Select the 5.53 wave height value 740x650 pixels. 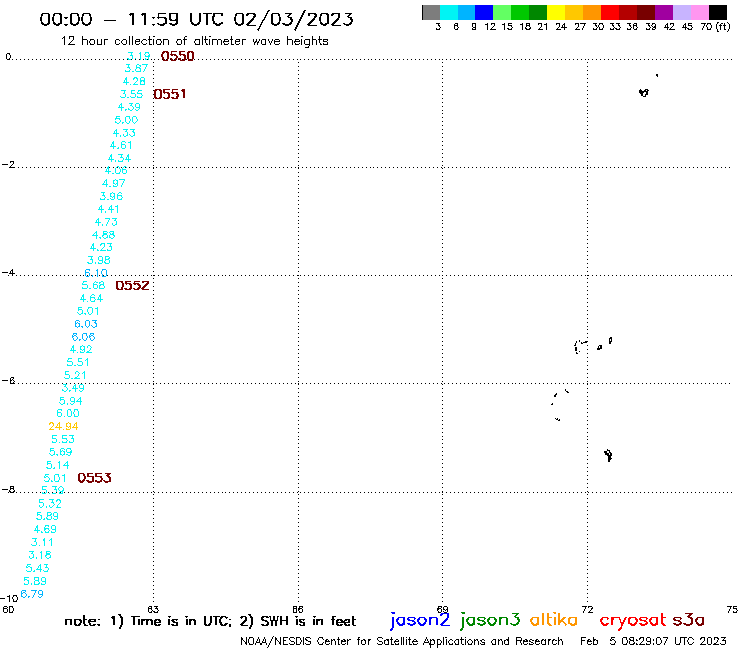(x=63, y=439)
